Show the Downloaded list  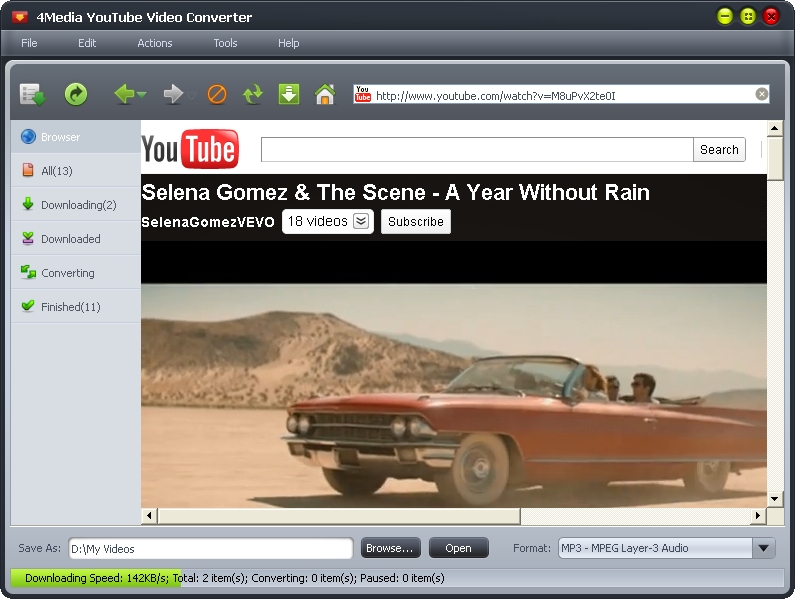[76, 239]
